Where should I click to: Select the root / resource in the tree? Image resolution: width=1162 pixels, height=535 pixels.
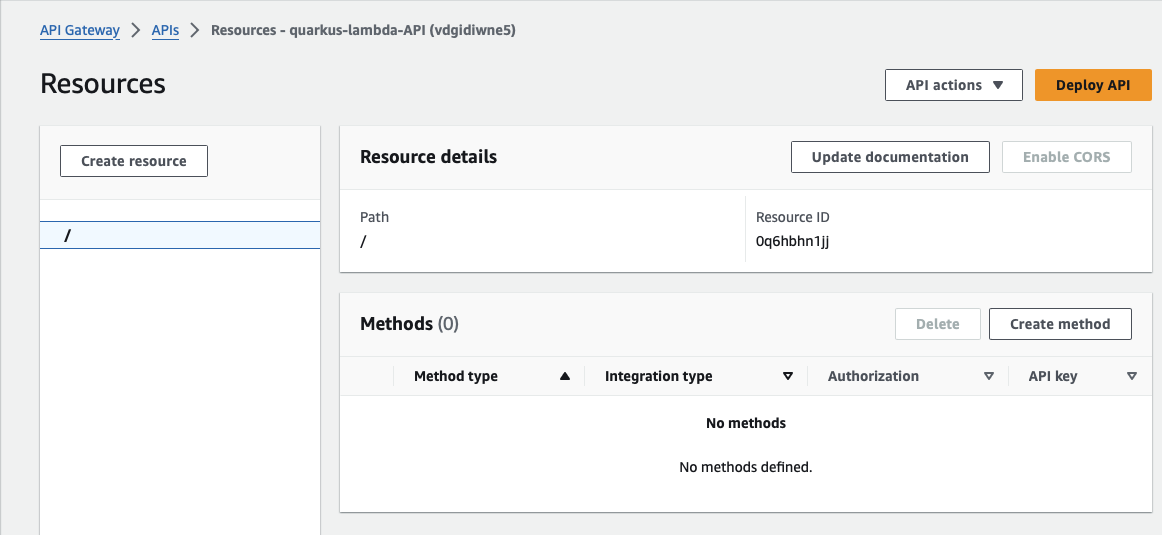[x=179, y=235]
